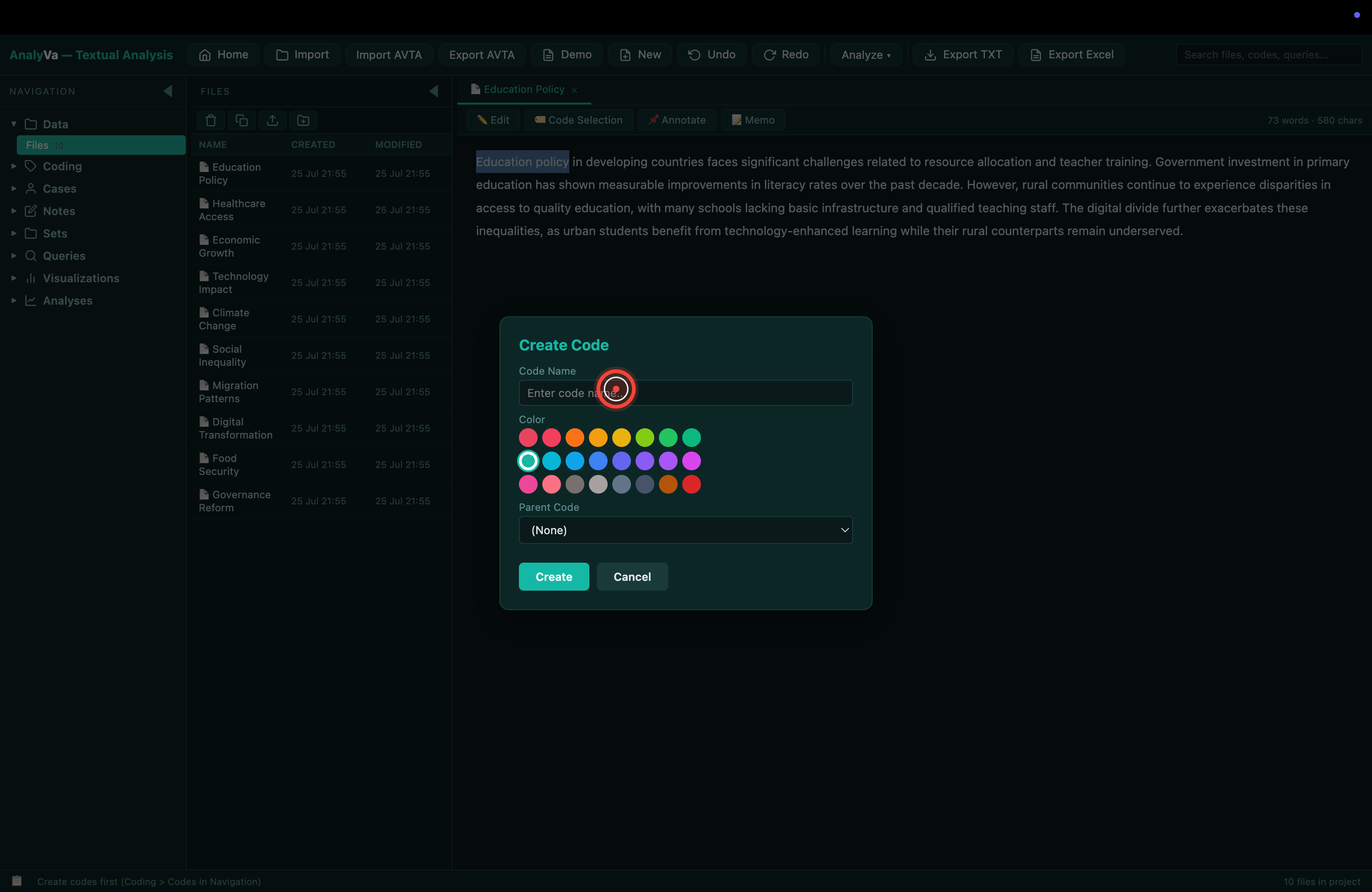Viewport: 1372px width, 892px height.
Task: Sort files by the NAME column header
Action: pyautogui.click(x=213, y=145)
